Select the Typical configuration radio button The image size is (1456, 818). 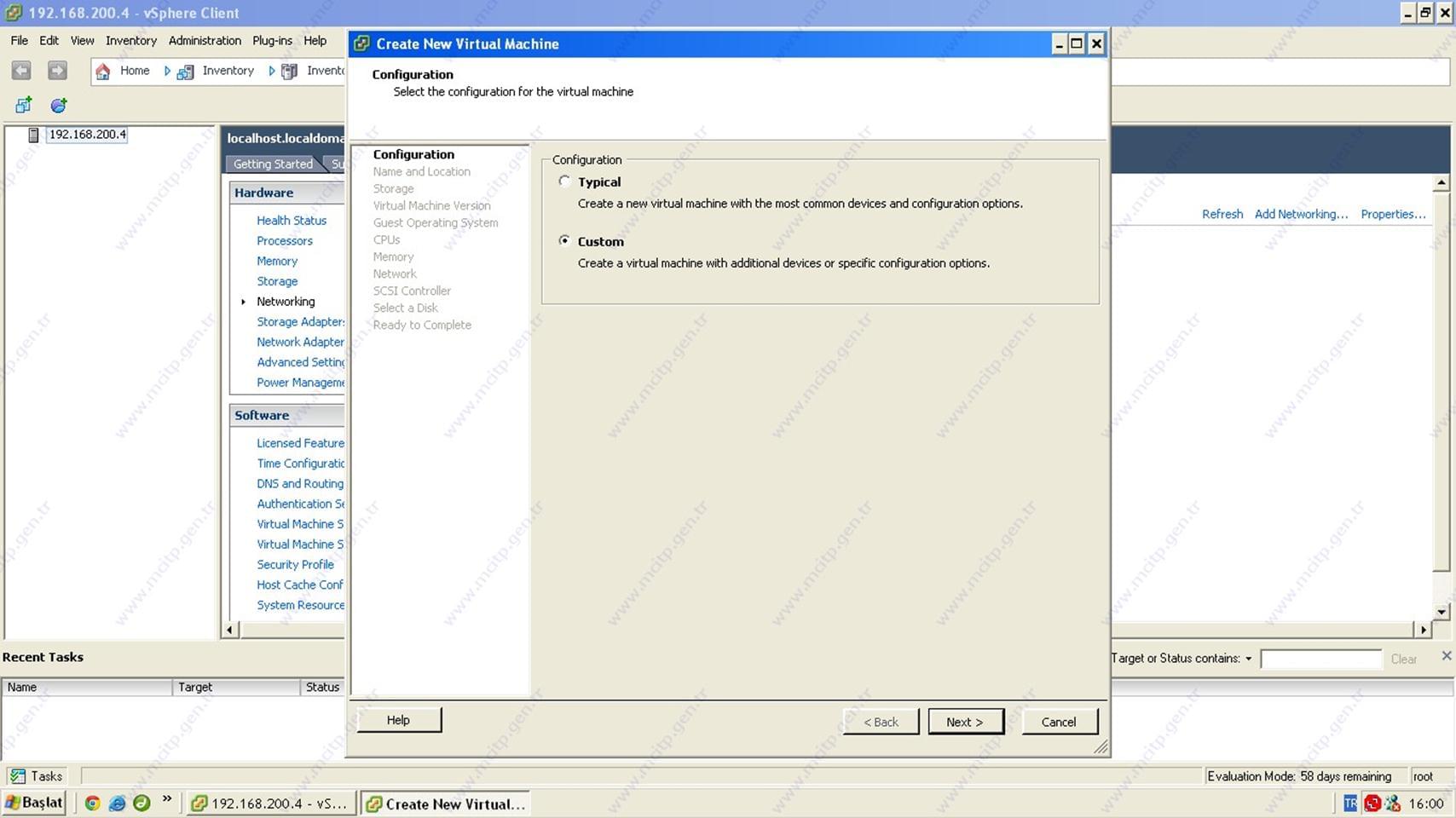[564, 181]
